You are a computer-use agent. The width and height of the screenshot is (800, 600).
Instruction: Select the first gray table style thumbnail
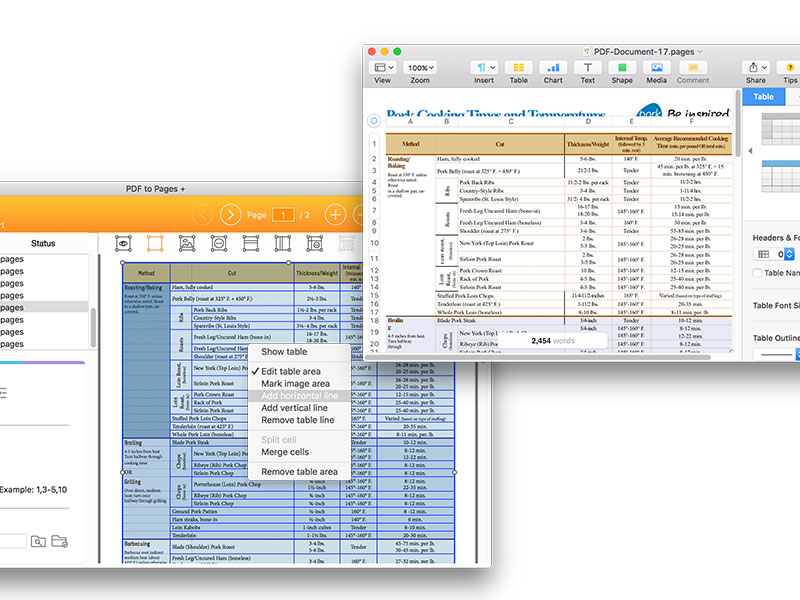(781, 129)
